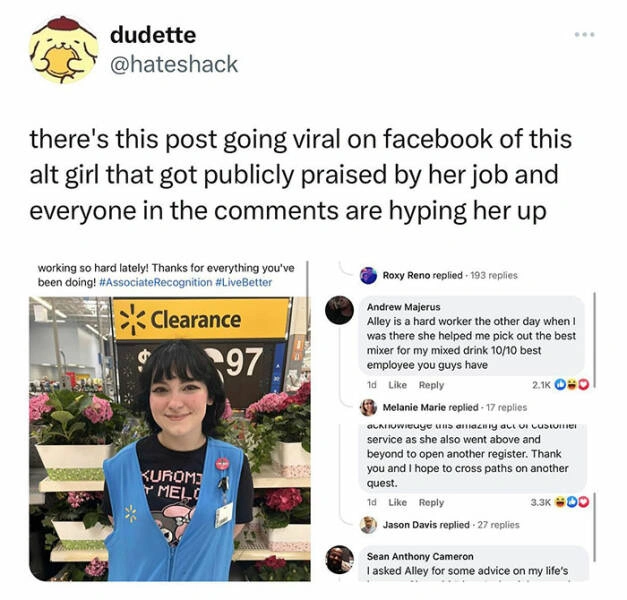The width and height of the screenshot is (627, 600).
Task: Reply to the comment ending with 'quest.'
Action: click(431, 502)
